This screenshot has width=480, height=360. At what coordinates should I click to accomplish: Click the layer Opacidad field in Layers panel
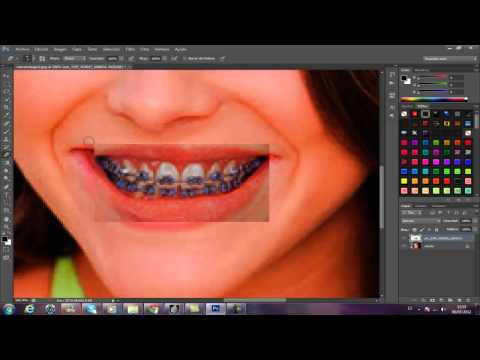466,221
